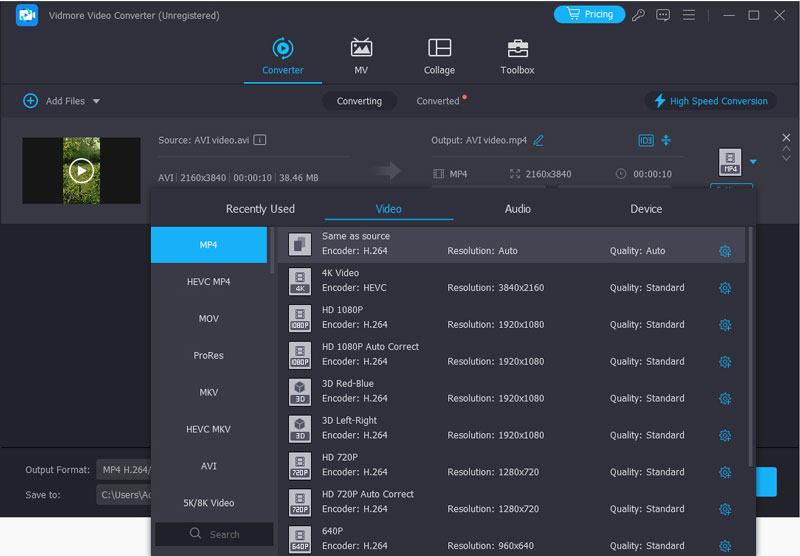800x556 pixels.
Task: Select the Recently Used tab
Action: [260, 209]
